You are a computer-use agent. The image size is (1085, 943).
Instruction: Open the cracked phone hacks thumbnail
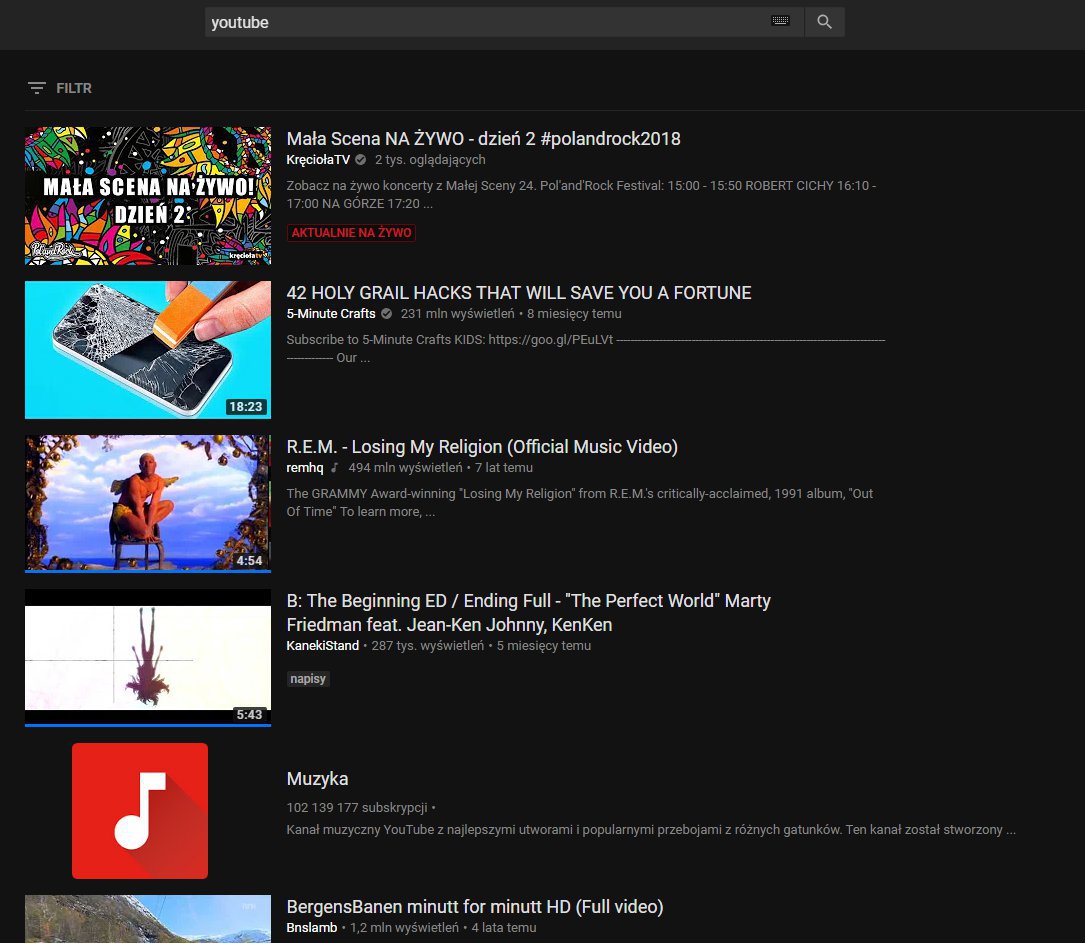pos(148,350)
